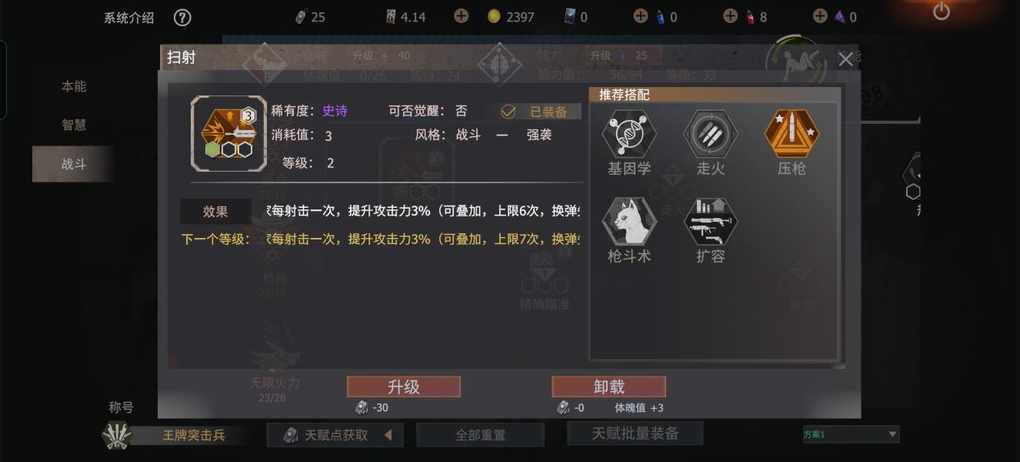The width and height of the screenshot is (1020, 462).
Task: Expand 天赋点获取 arrow button
Action: (x=388, y=435)
